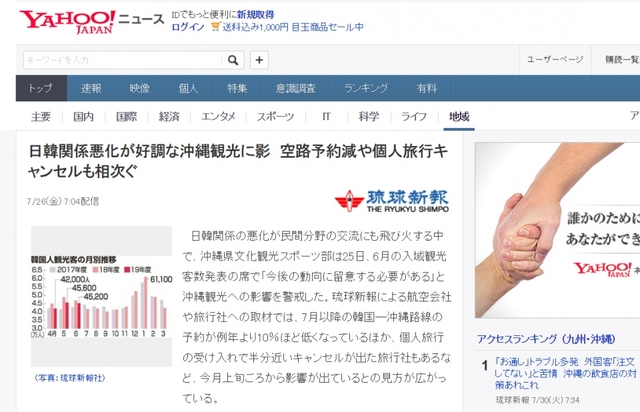Select the トップ tab

pyautogui.click(x=41, y=88)
